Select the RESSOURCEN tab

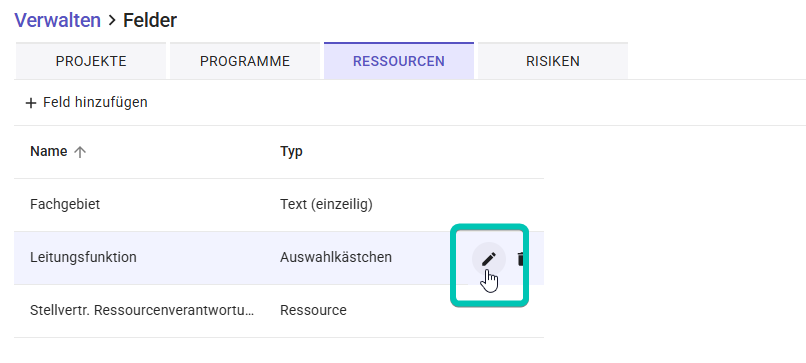[399, 61]
